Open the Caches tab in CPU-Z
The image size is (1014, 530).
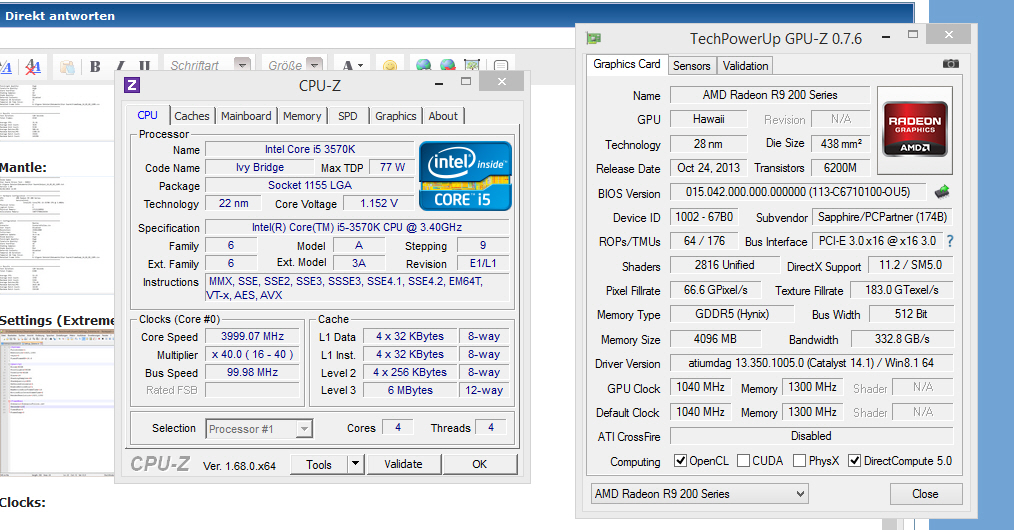pos(192,116)
